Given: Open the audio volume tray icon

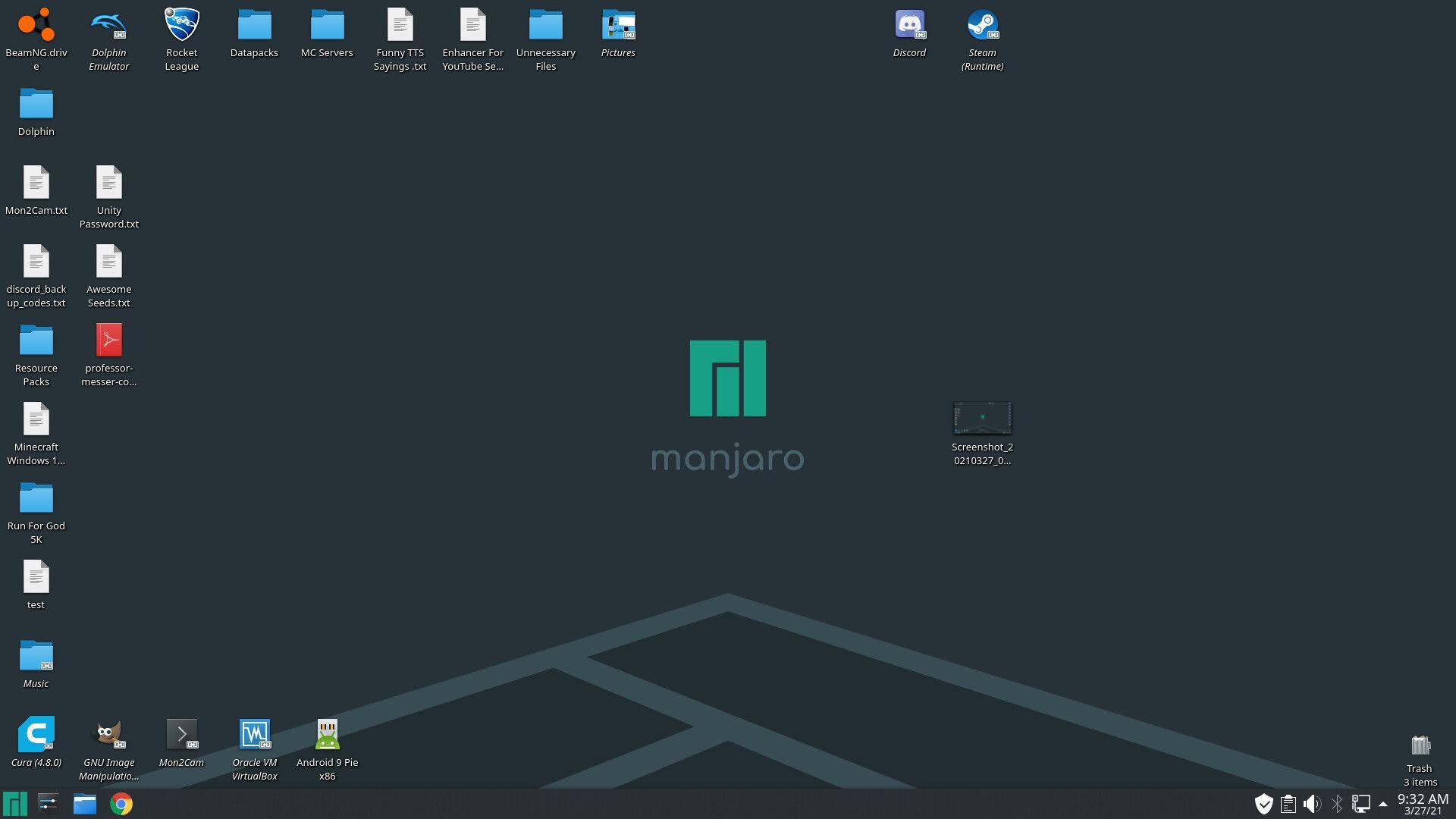Looking at the screenshot, I should 1312,804.
